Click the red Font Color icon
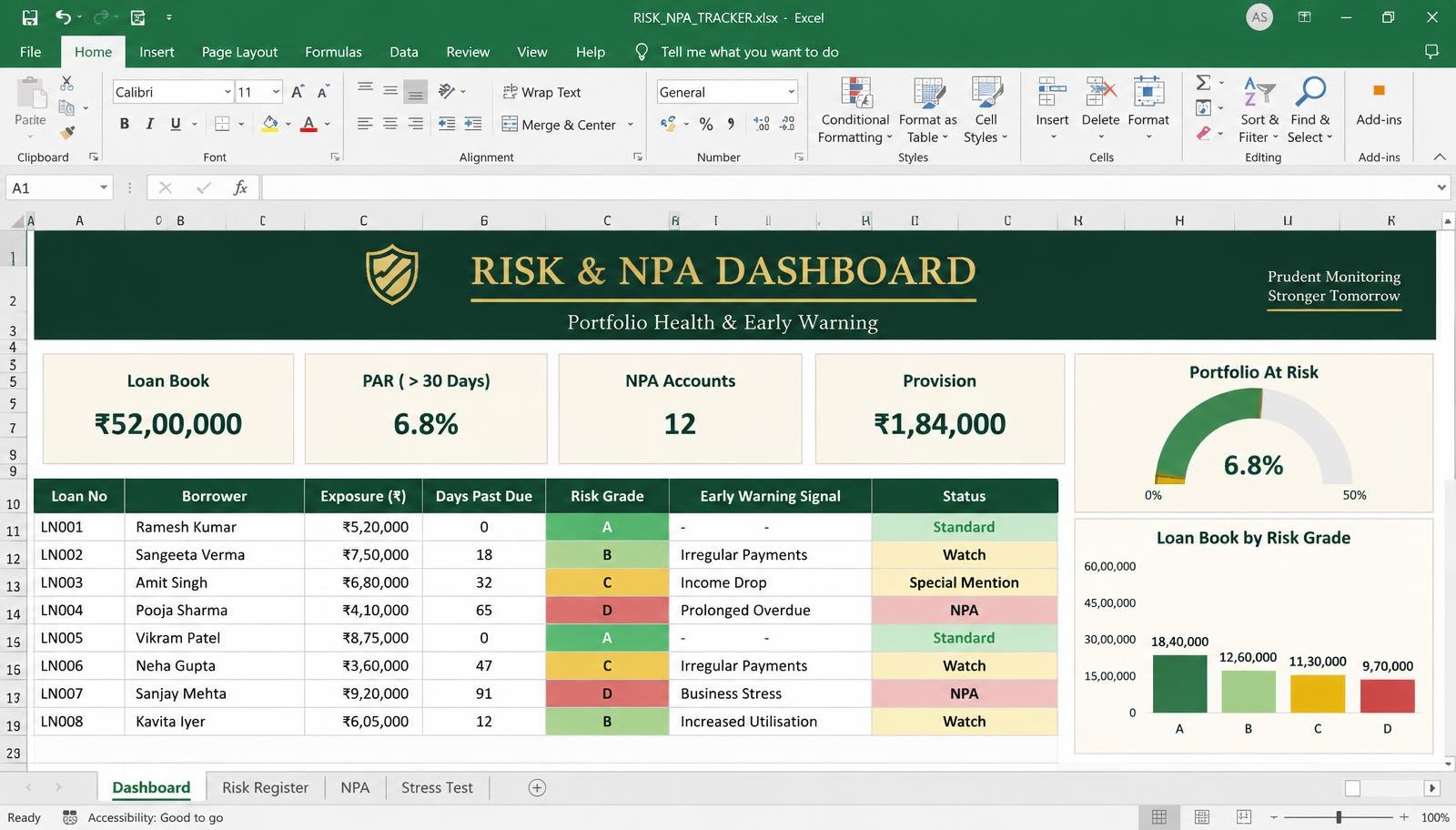Viewport: 1456px width, 830px height. [308, 124]
